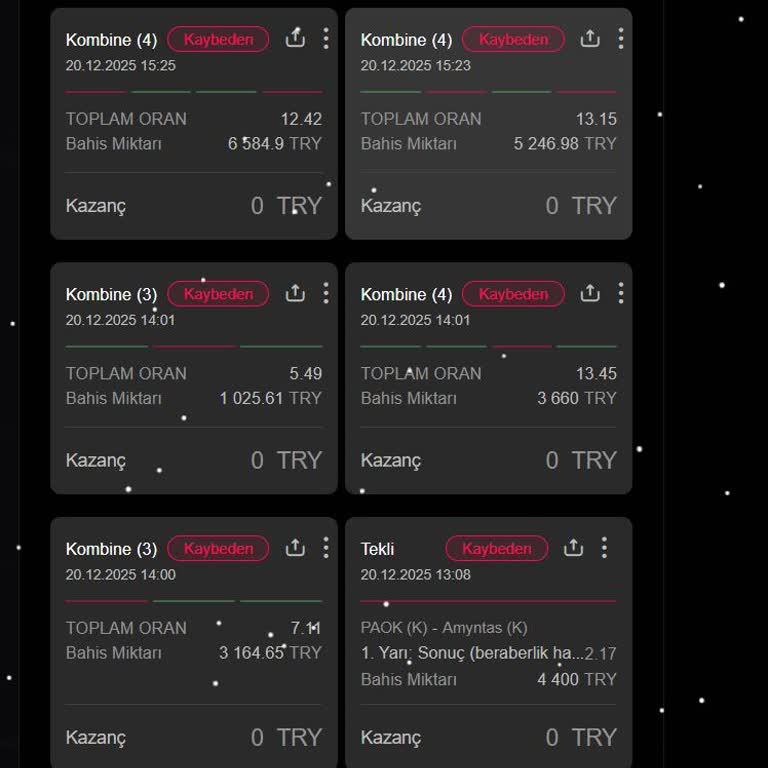The height and width of the screenshot is (768, 768).
Task: Share the Tekli PAOK bet
Action: (573, 548)
